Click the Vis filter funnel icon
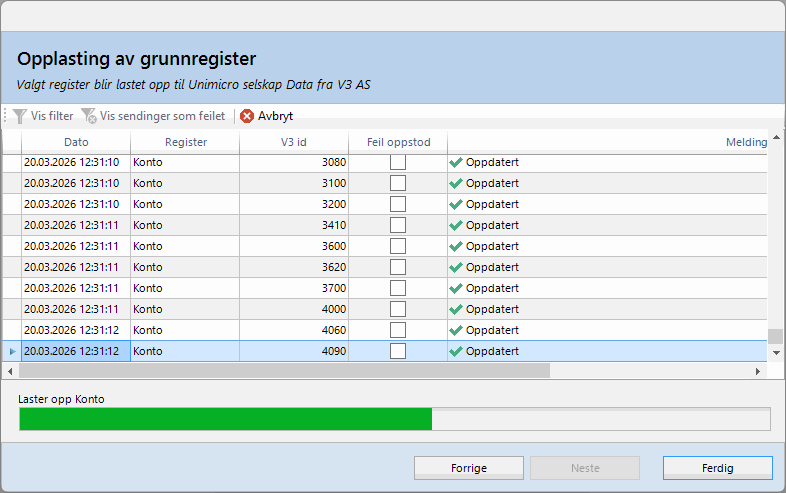 (x=20, y=116)
